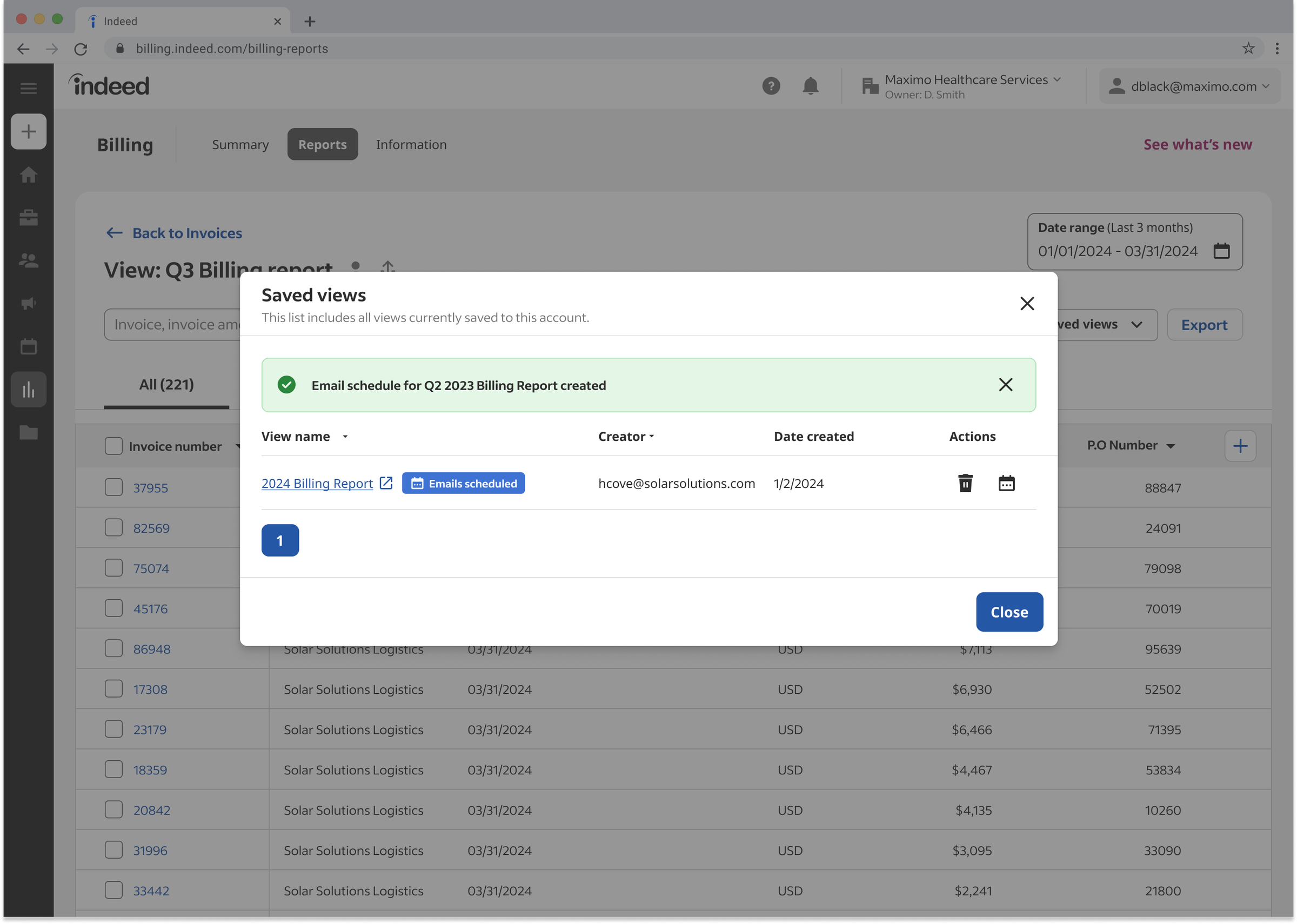Check the box for invoice 75074
The image size is (1297, 924).
coord(114,568)
